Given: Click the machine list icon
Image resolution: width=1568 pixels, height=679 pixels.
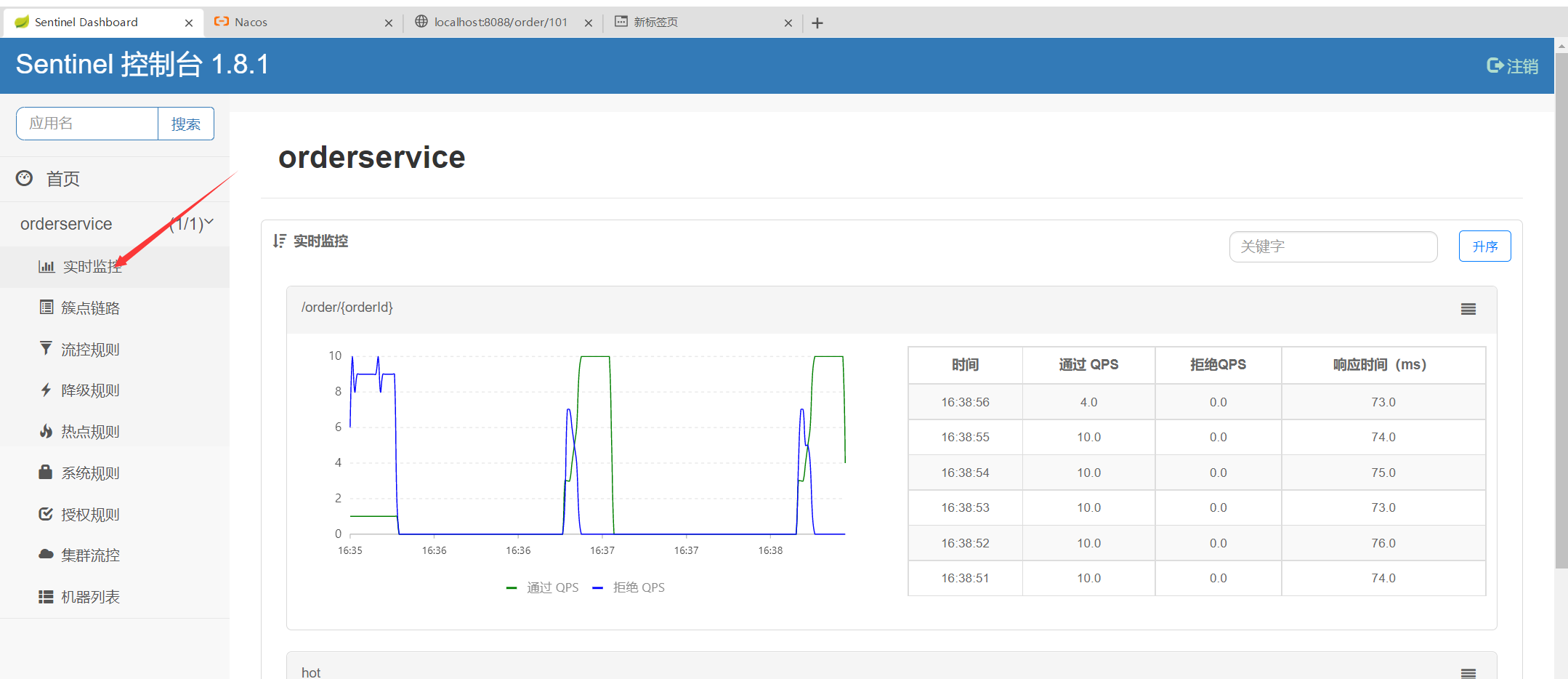Looking at the screenshot, I should 46,597.
